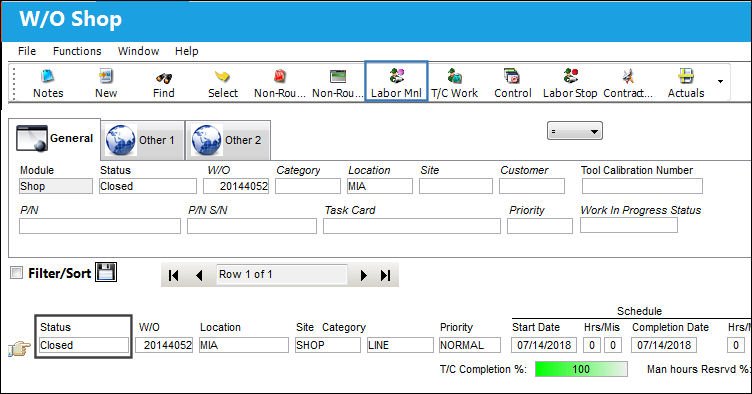
Task: Go to the last row
Action: click(x=386, y=275)
